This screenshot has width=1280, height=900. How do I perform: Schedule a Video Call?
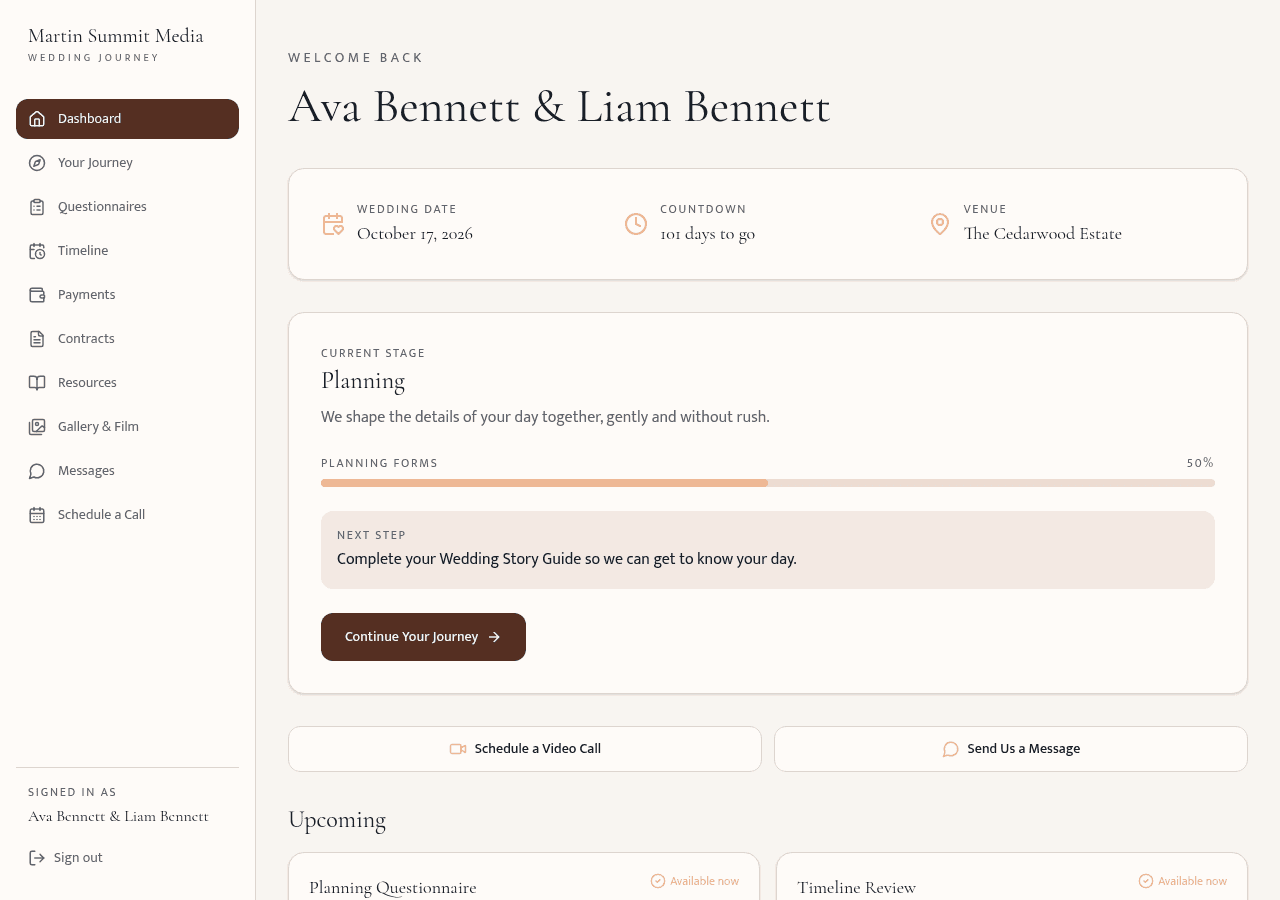[525, 749]
